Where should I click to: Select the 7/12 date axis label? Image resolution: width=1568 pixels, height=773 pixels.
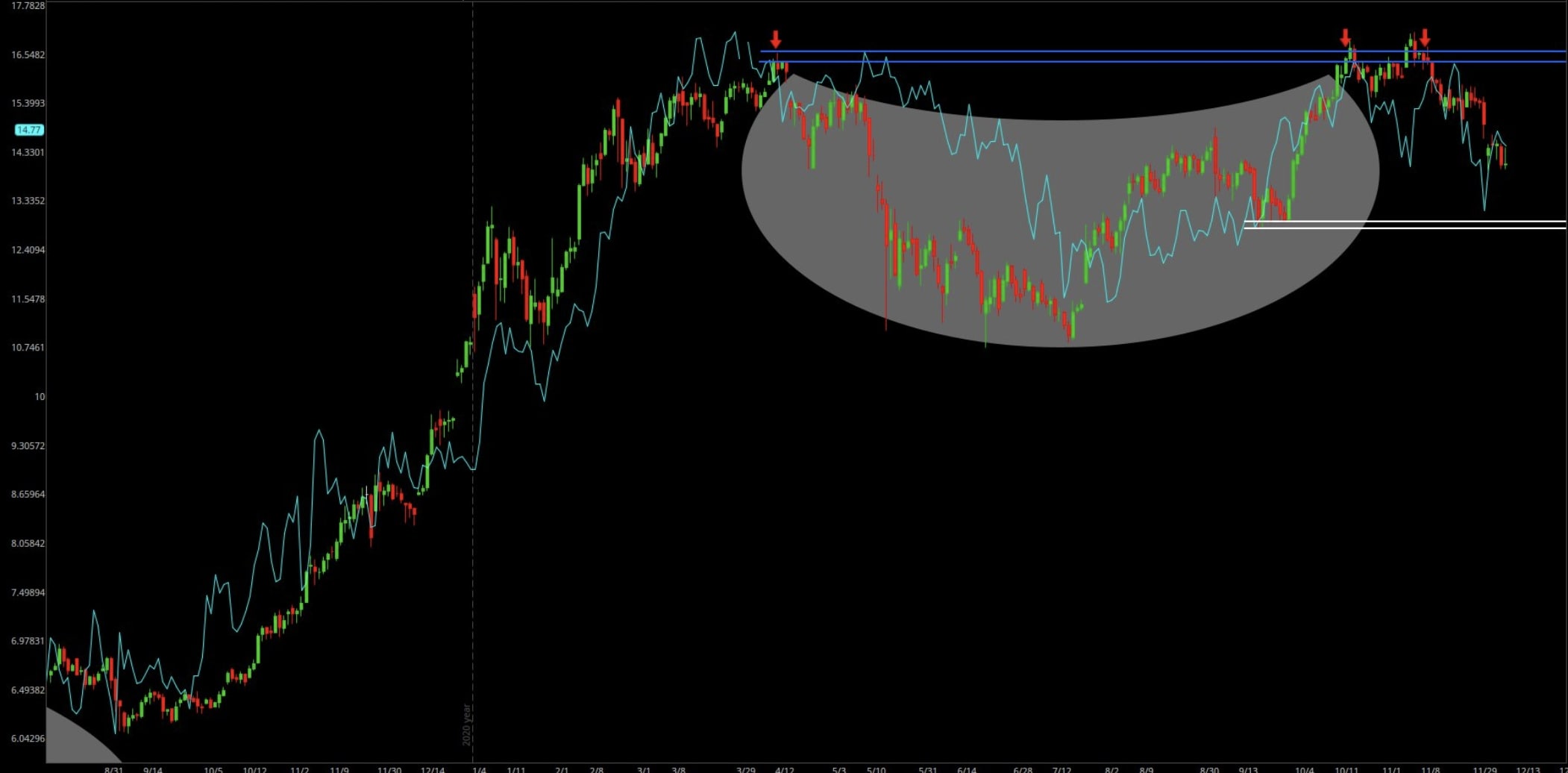point(1061,769)
